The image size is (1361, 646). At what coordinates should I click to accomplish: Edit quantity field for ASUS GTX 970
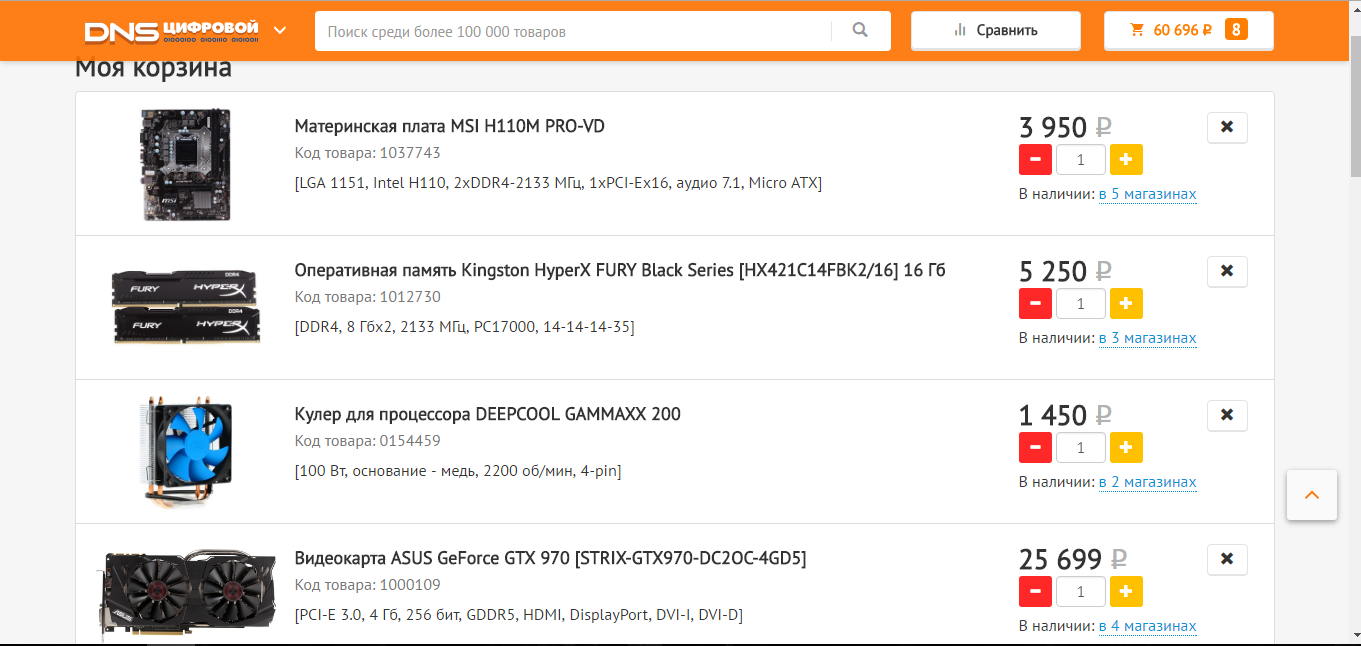1081,592
